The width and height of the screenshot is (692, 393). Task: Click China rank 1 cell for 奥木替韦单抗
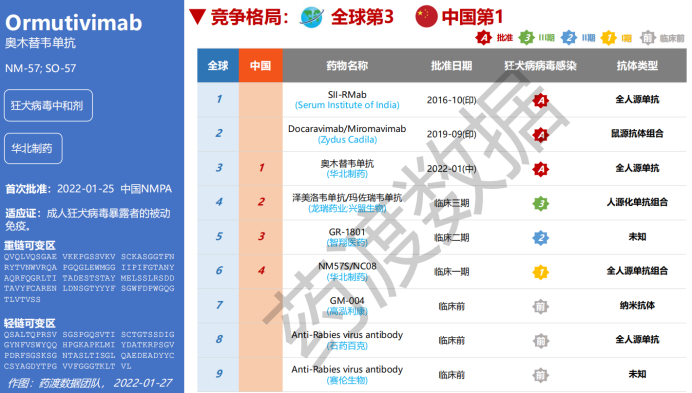(x=261, y=168)
